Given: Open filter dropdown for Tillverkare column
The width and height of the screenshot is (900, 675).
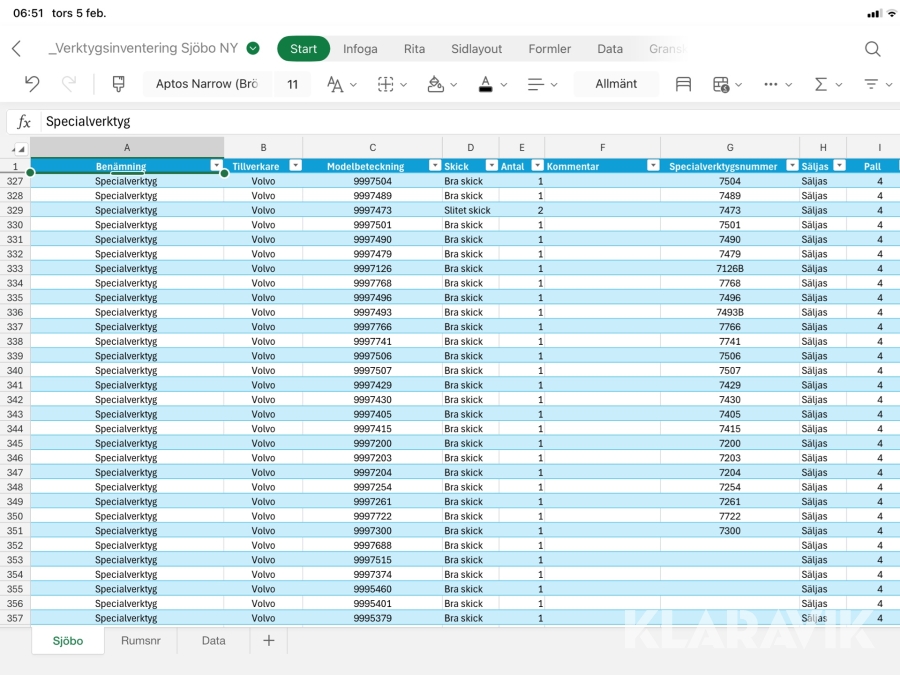Looking at the screenshot, I should click(x=295, y=166).
